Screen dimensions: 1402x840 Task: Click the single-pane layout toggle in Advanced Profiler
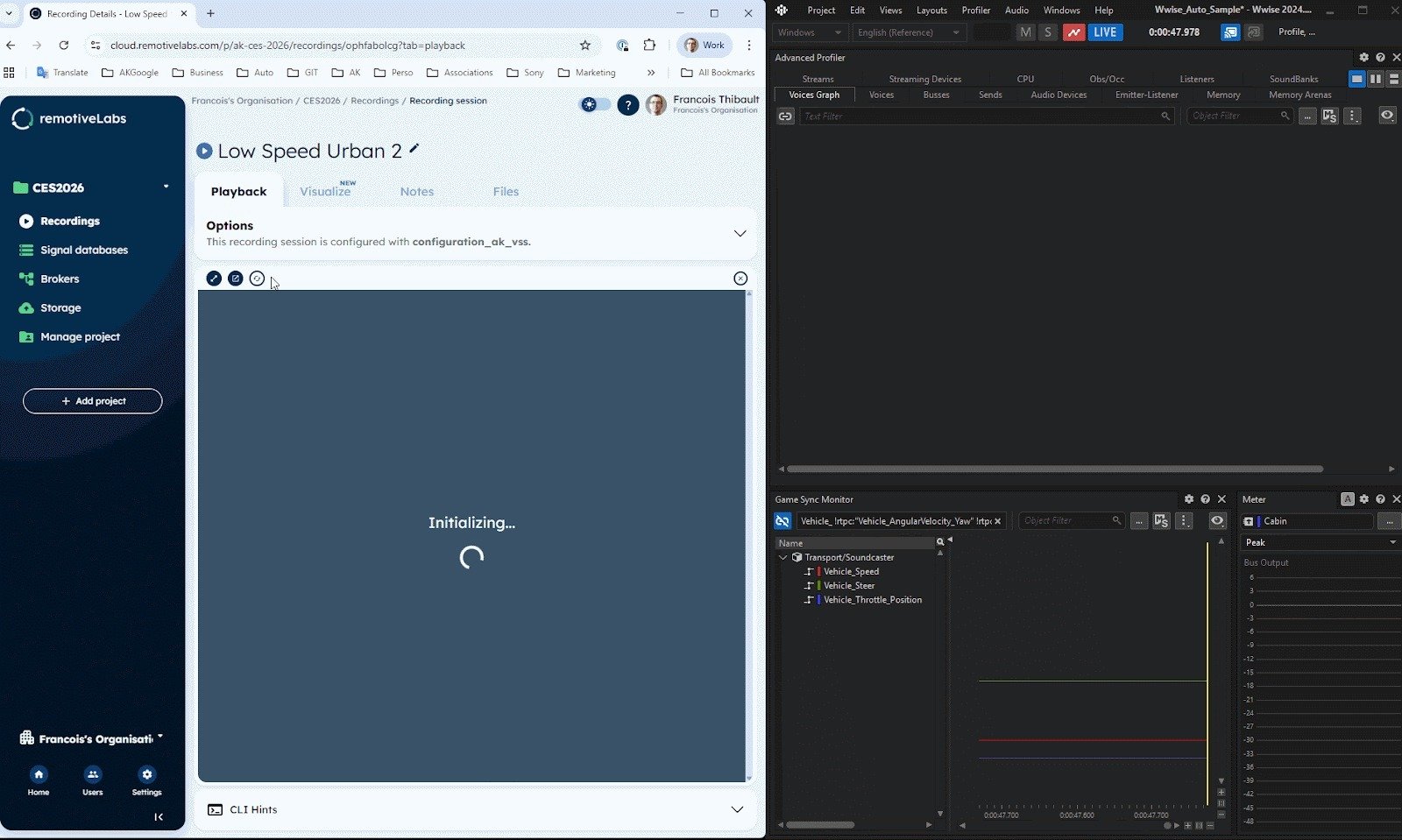pos(1357,79)
